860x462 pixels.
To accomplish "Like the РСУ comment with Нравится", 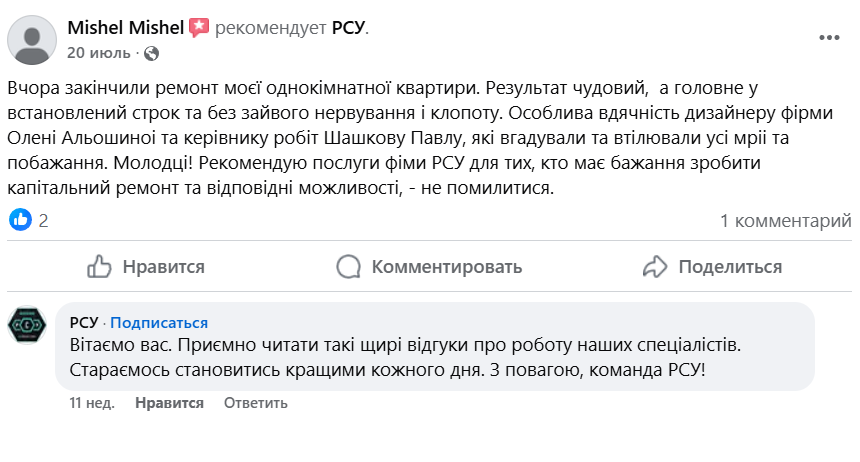I will coord(169,403).
